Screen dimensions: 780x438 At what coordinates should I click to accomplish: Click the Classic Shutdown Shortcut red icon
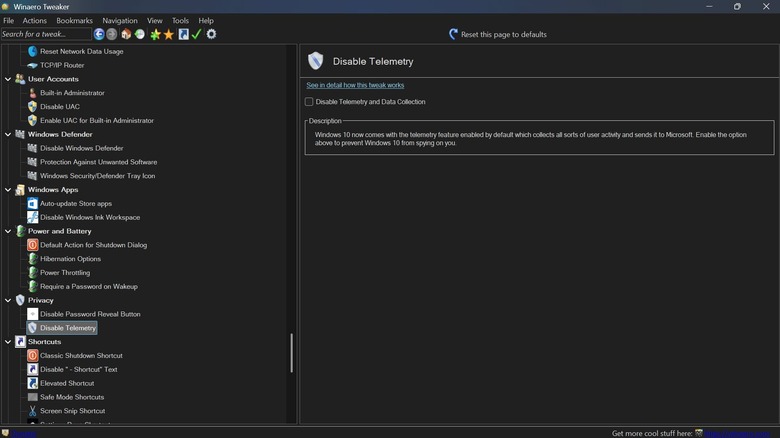32,355
